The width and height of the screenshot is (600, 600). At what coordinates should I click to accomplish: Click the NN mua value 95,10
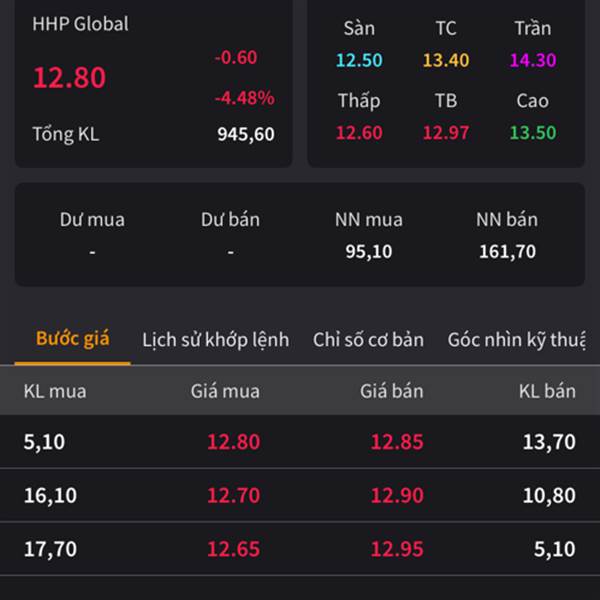[x=368, y=252]
